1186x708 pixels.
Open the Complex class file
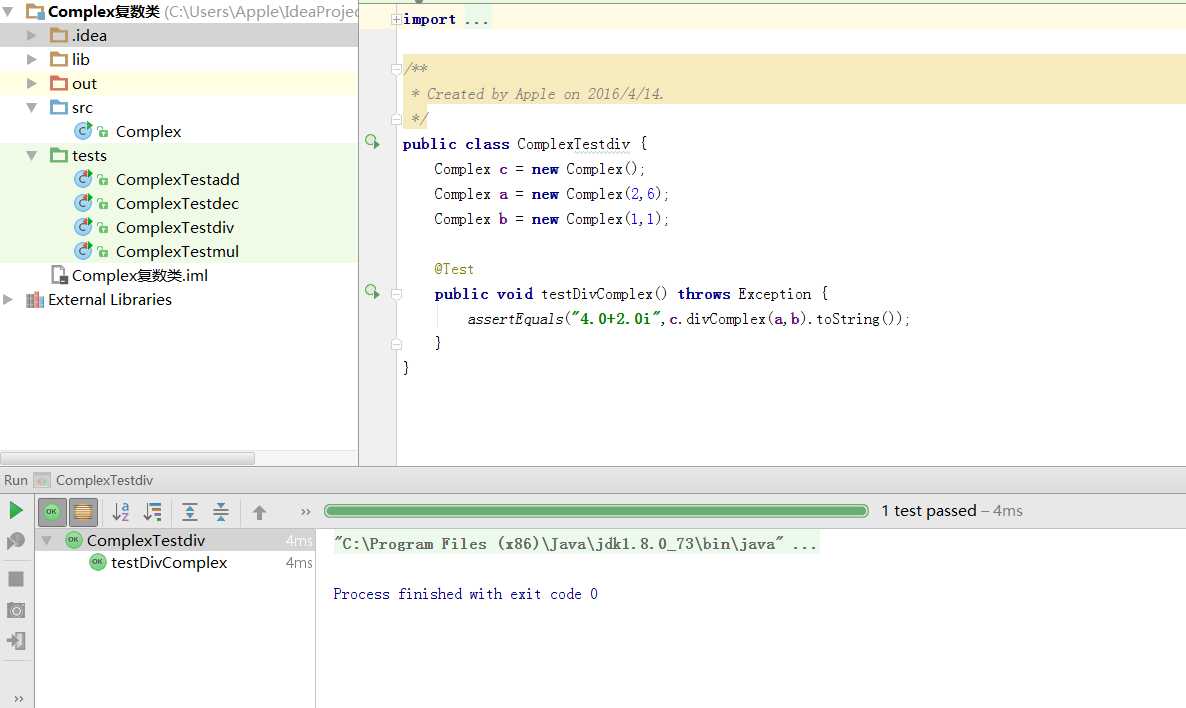(147, 132)
